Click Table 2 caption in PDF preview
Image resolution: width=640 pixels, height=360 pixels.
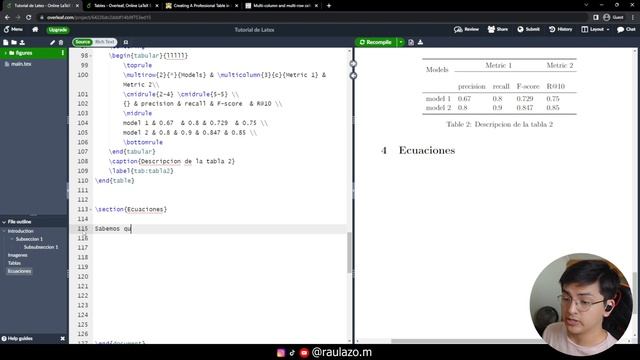pos(499,124)
